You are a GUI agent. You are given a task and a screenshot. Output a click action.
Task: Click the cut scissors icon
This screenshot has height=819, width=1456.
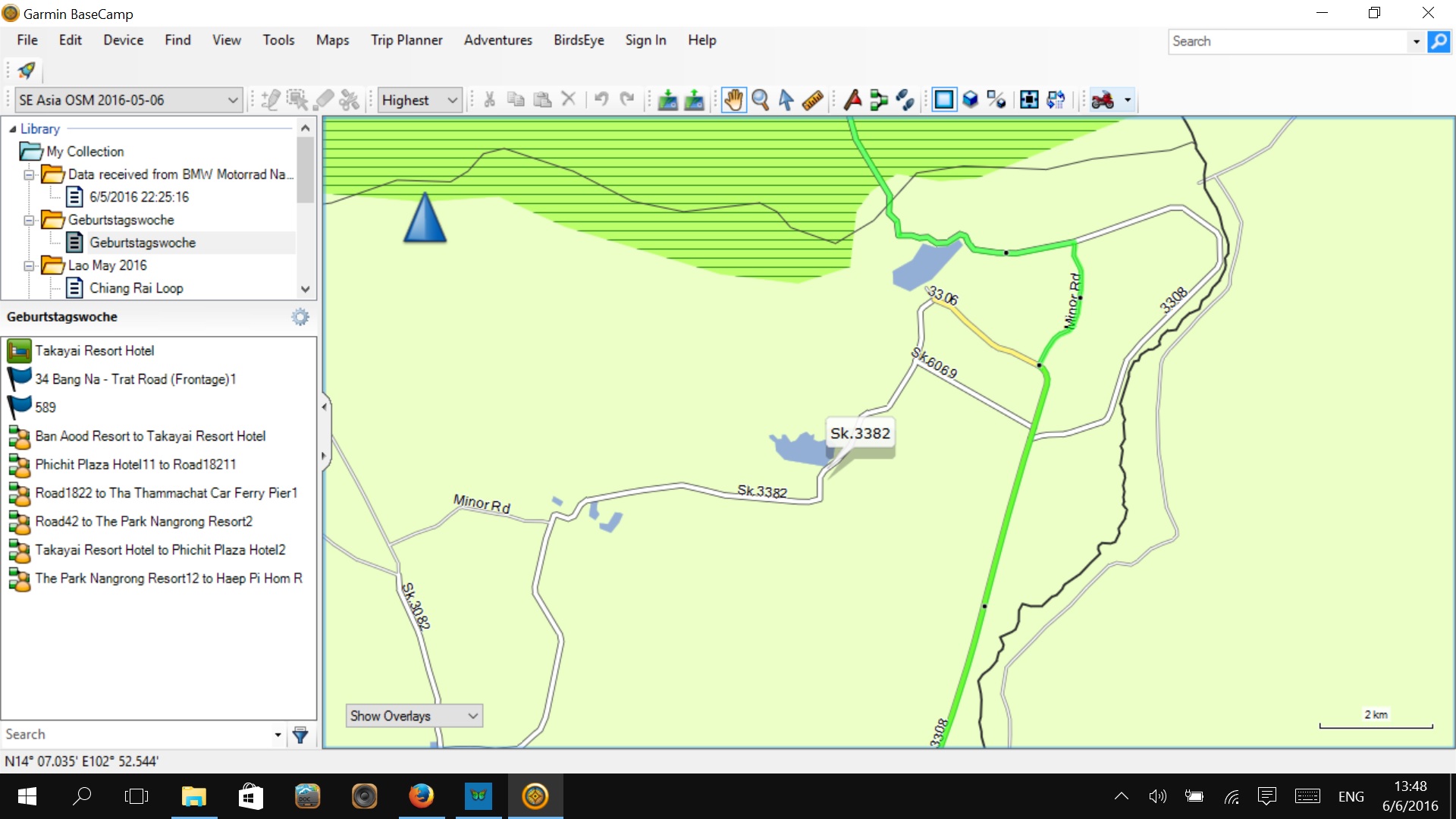click(x=489, y=100)
